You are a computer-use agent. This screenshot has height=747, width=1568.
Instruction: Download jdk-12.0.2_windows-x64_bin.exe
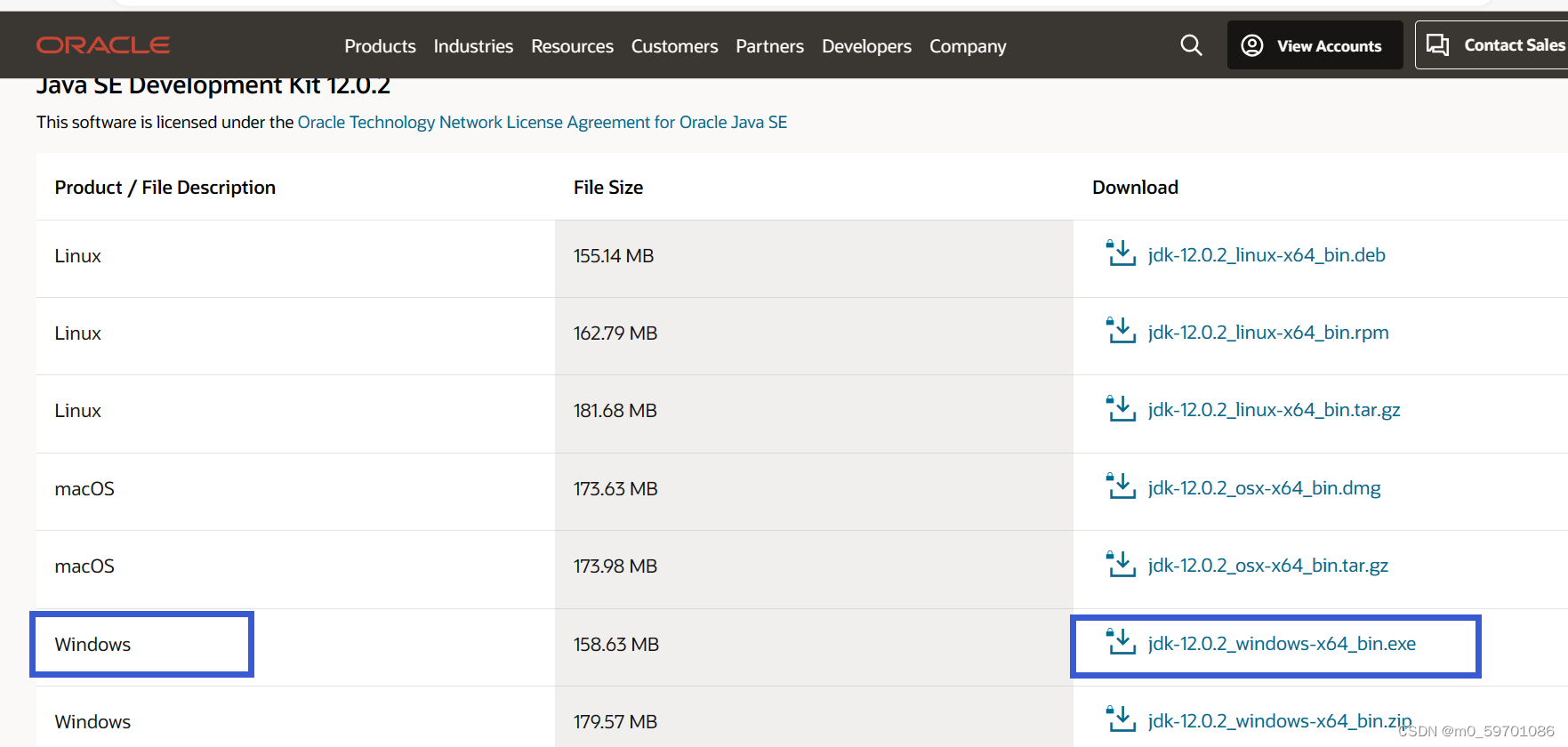[1282, 644]
